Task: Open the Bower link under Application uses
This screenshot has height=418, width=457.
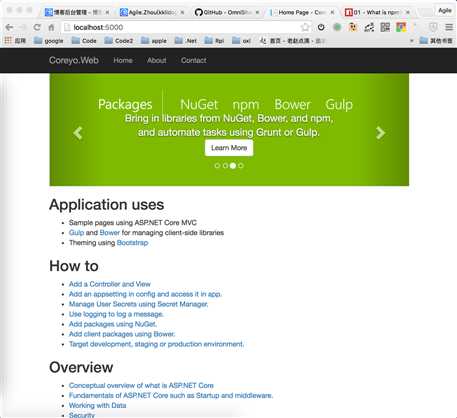Action: point(109,233)
